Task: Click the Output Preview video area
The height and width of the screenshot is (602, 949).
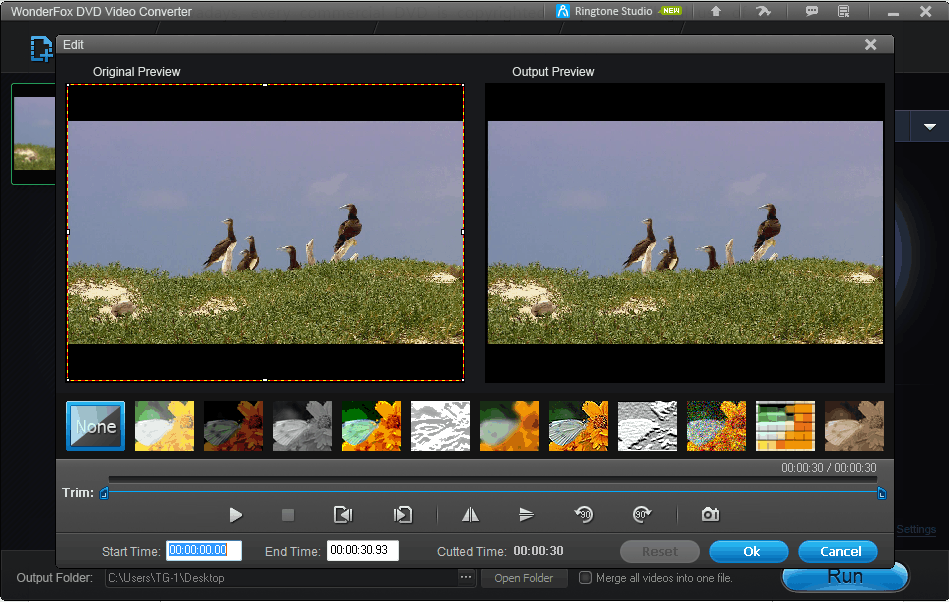Action: [x=685, y=233]
